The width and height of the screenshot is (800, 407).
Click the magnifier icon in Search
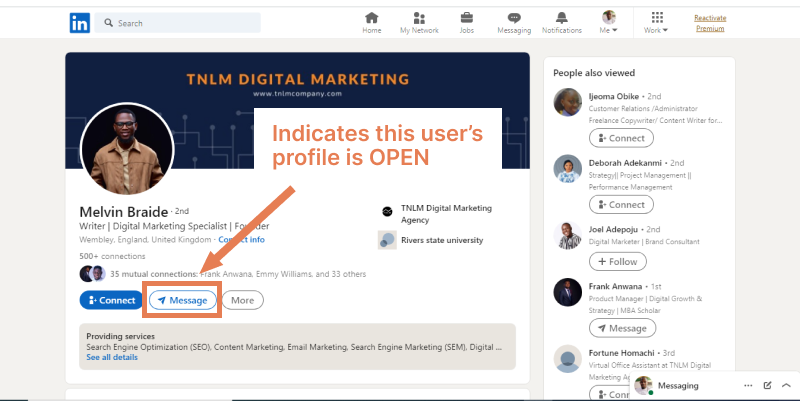click(109, 23)
